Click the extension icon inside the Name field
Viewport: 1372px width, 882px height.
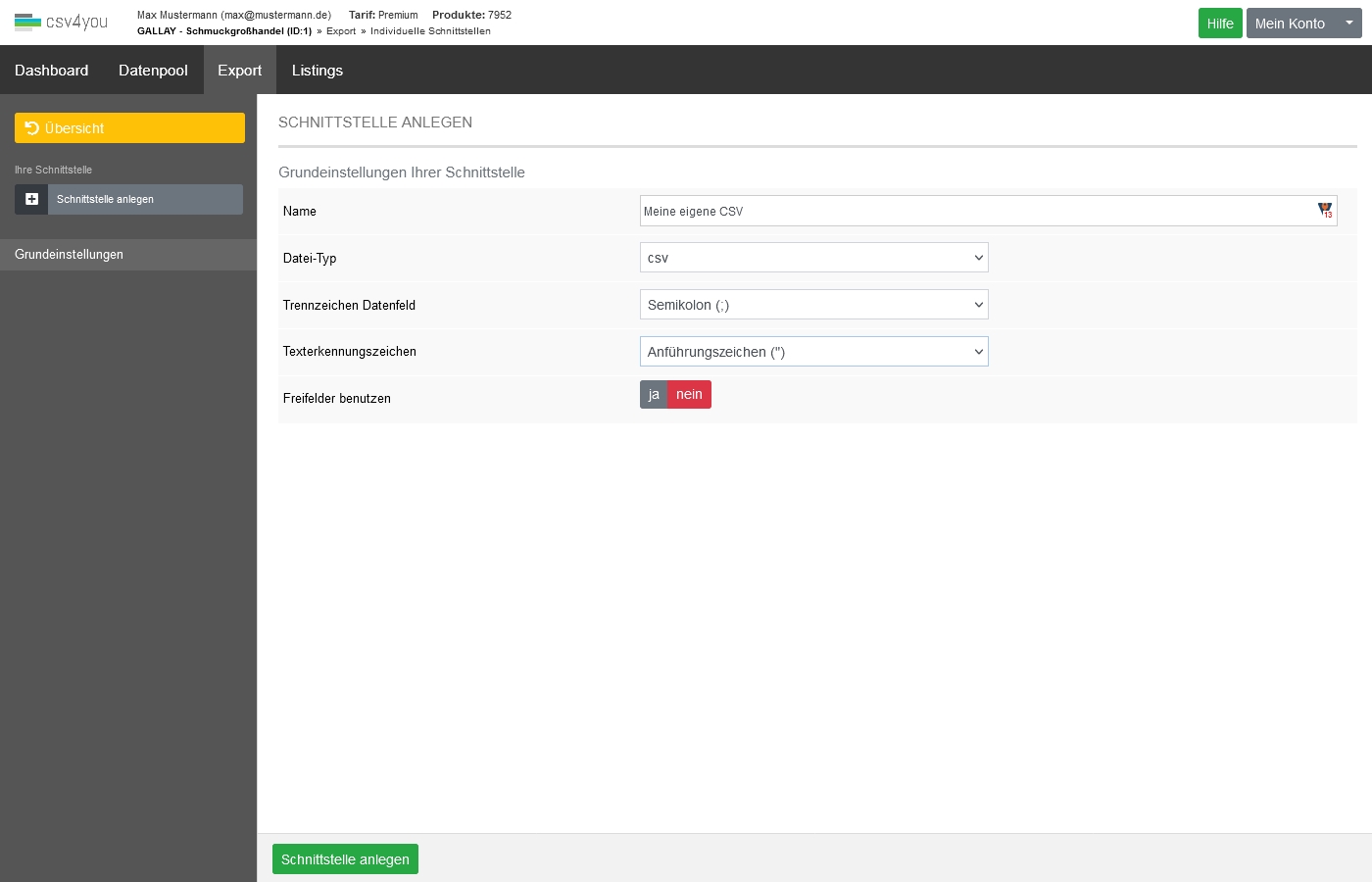pyautogui.click(x=1325, y=211)
